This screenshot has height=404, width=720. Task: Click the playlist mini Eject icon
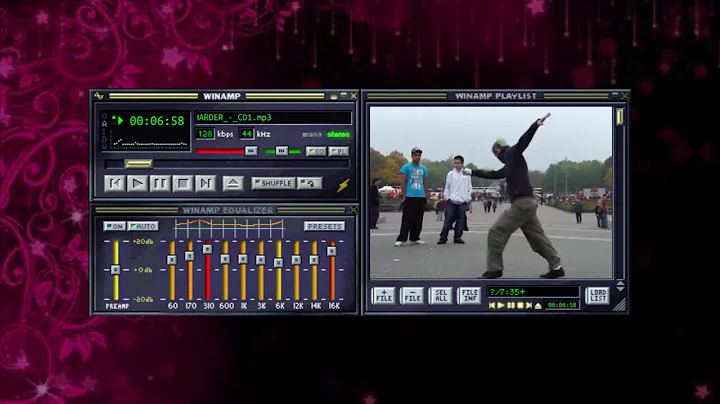pos(538,305)
